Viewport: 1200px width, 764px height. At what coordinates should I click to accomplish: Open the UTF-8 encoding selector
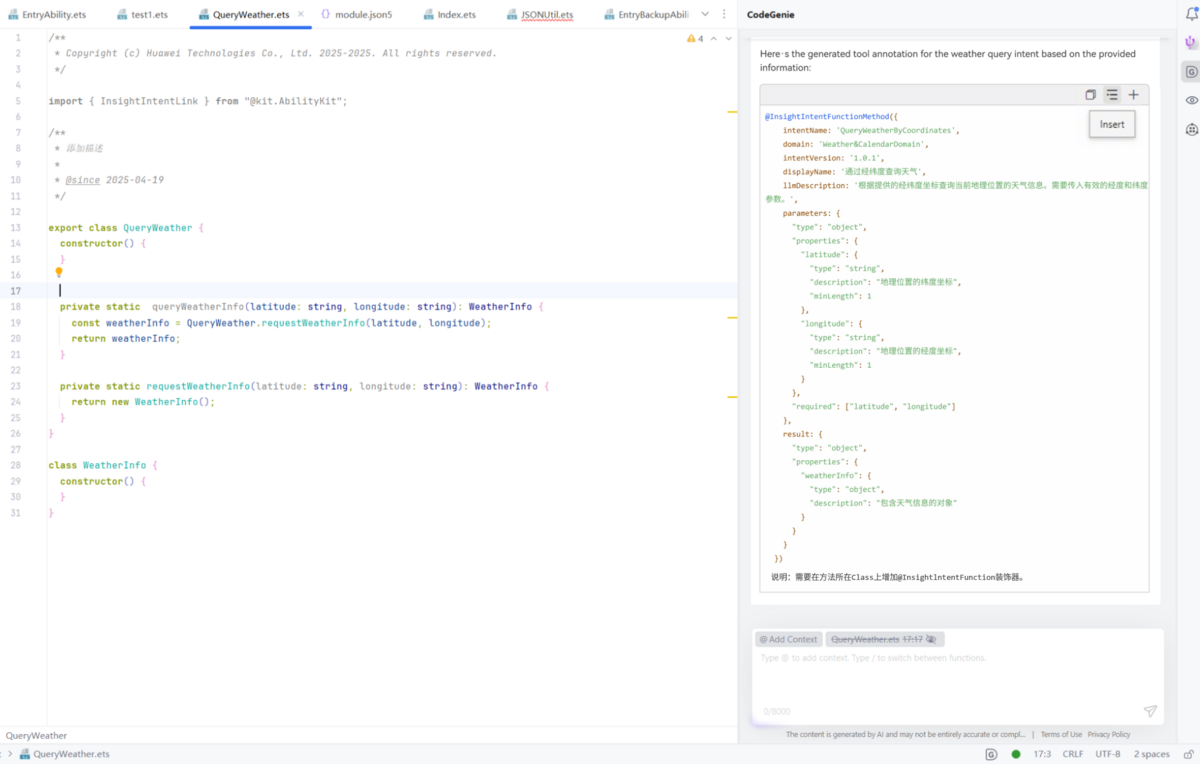coord(1108,754)
